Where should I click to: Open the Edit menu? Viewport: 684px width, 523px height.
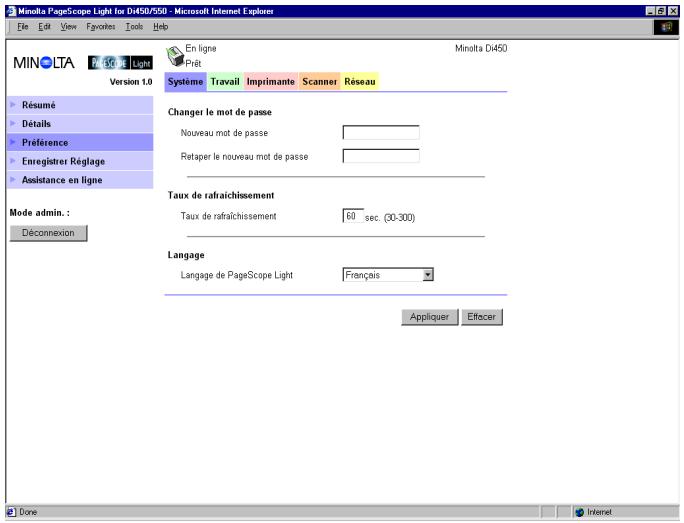tap(44, 27)
